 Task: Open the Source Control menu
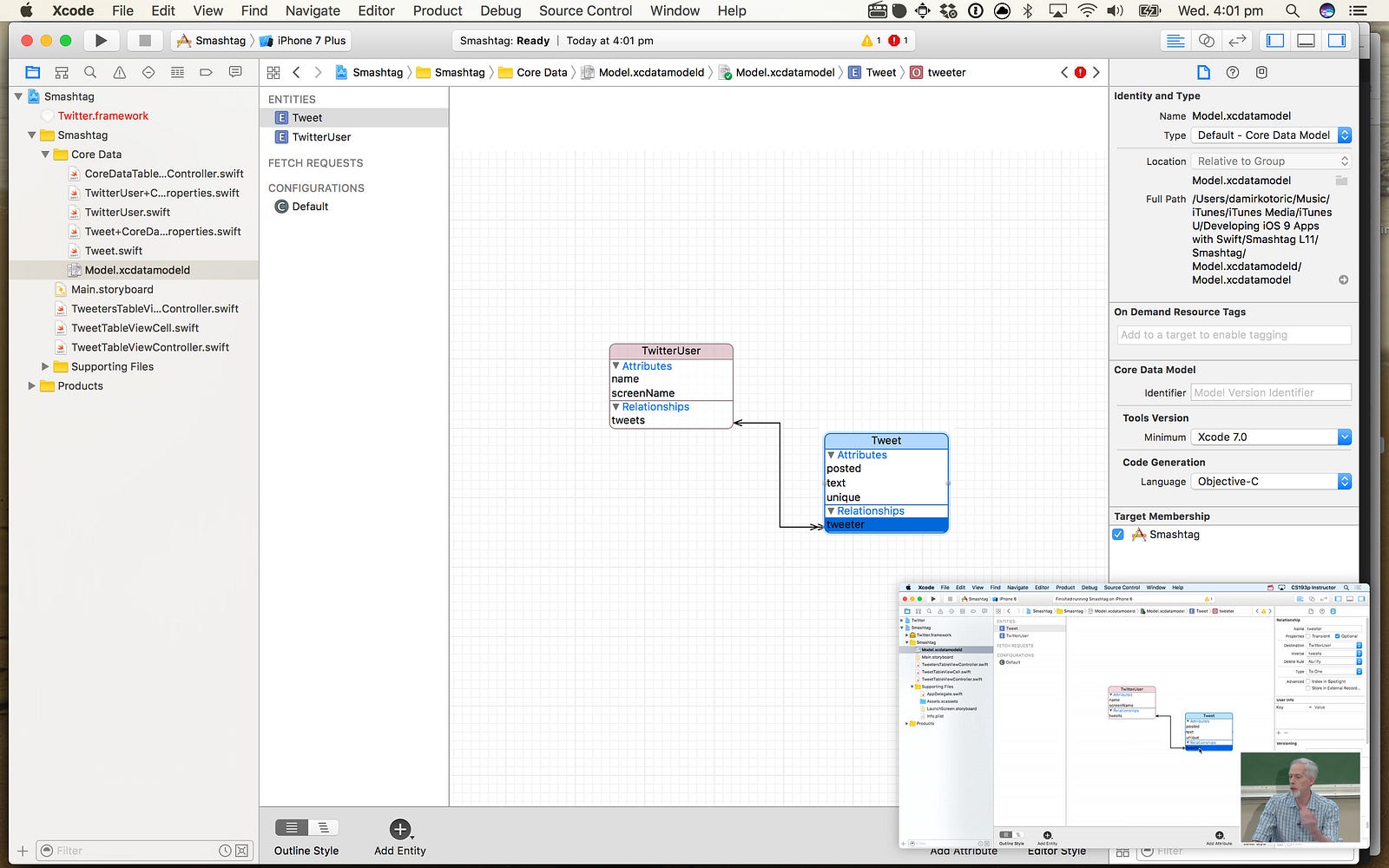(x=585, y=10)
